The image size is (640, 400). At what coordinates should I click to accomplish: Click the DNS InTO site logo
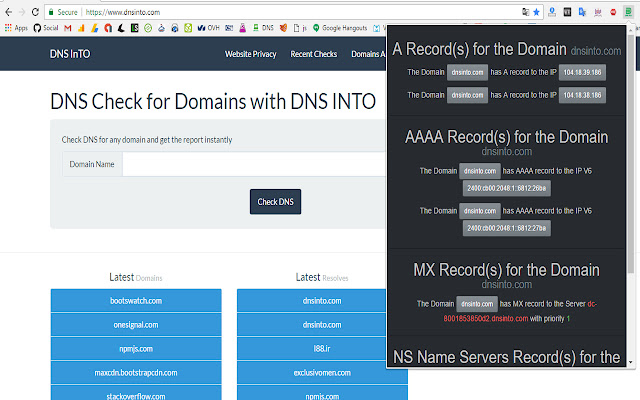[x=68, y=53]
